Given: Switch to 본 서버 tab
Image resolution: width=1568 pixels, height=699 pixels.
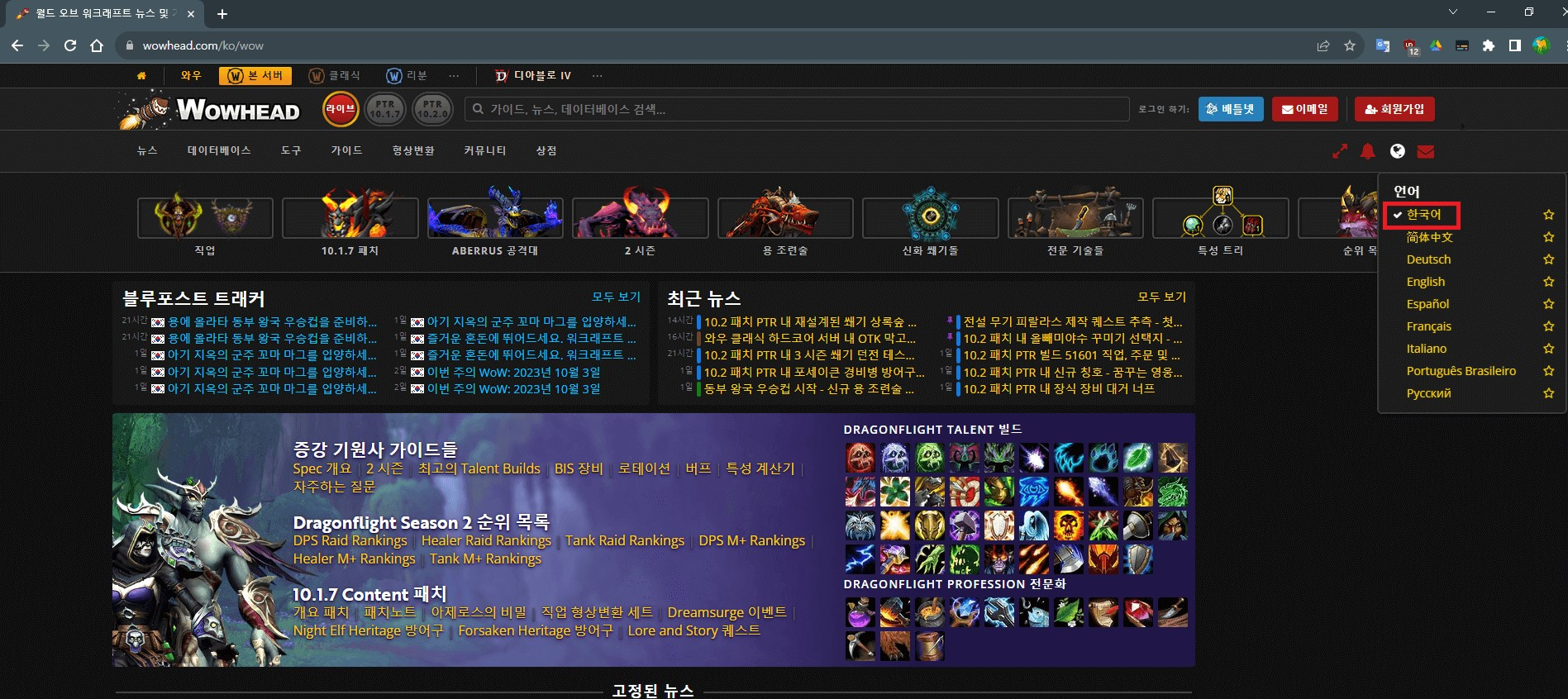Looking at the screenshot, I should (x=255, y=75).
